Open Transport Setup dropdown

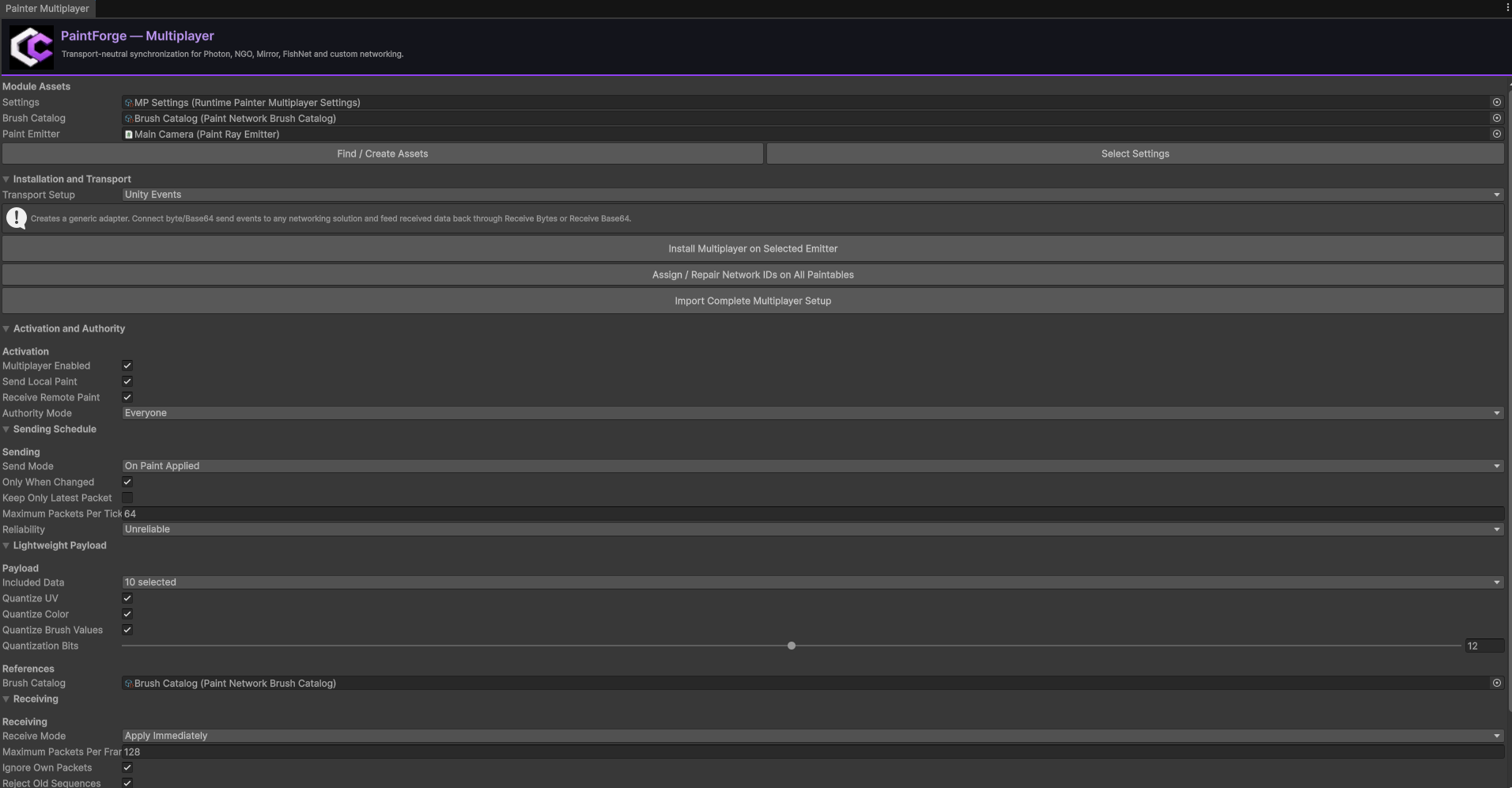[x=813, y=195]
